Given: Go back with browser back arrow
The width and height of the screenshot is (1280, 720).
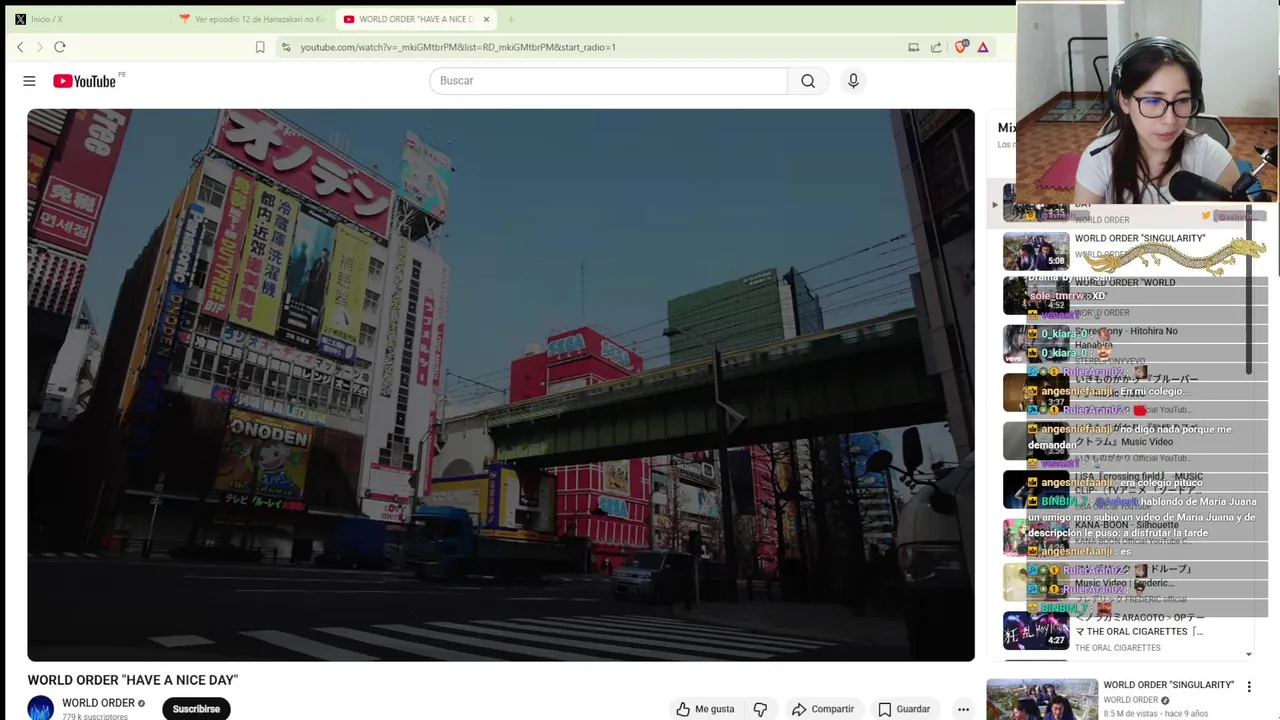Looking at the screenshot, I should click(x=20, y=47).
